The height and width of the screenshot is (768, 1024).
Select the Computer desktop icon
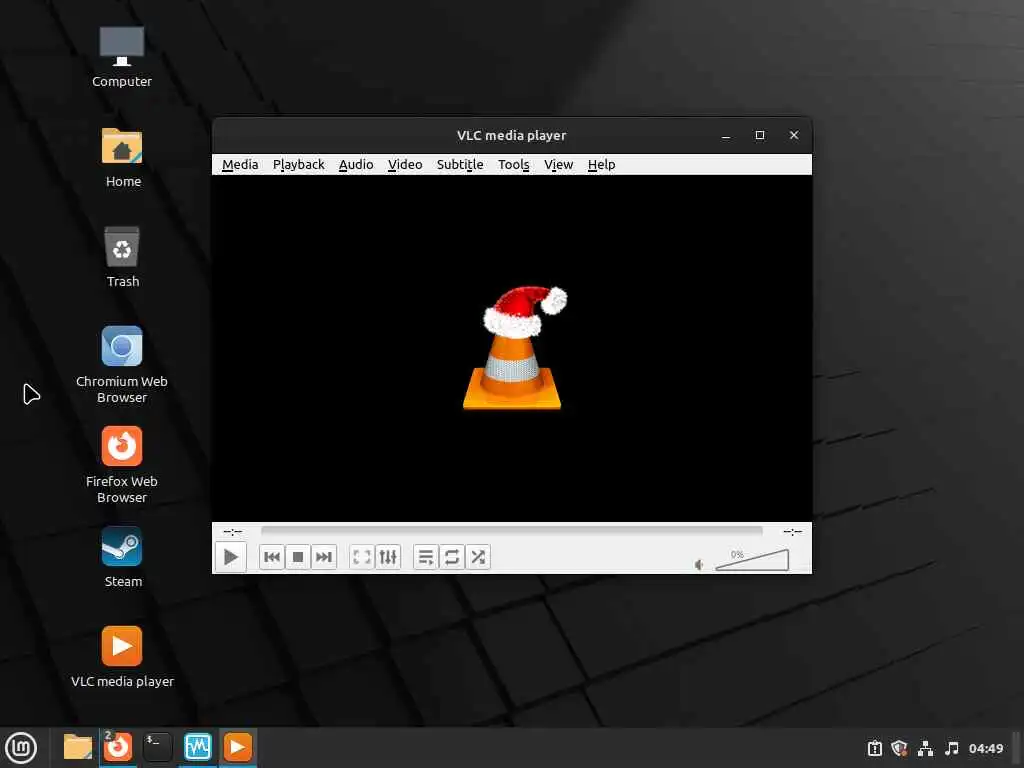pyautogui.click(x=122, y=57)
